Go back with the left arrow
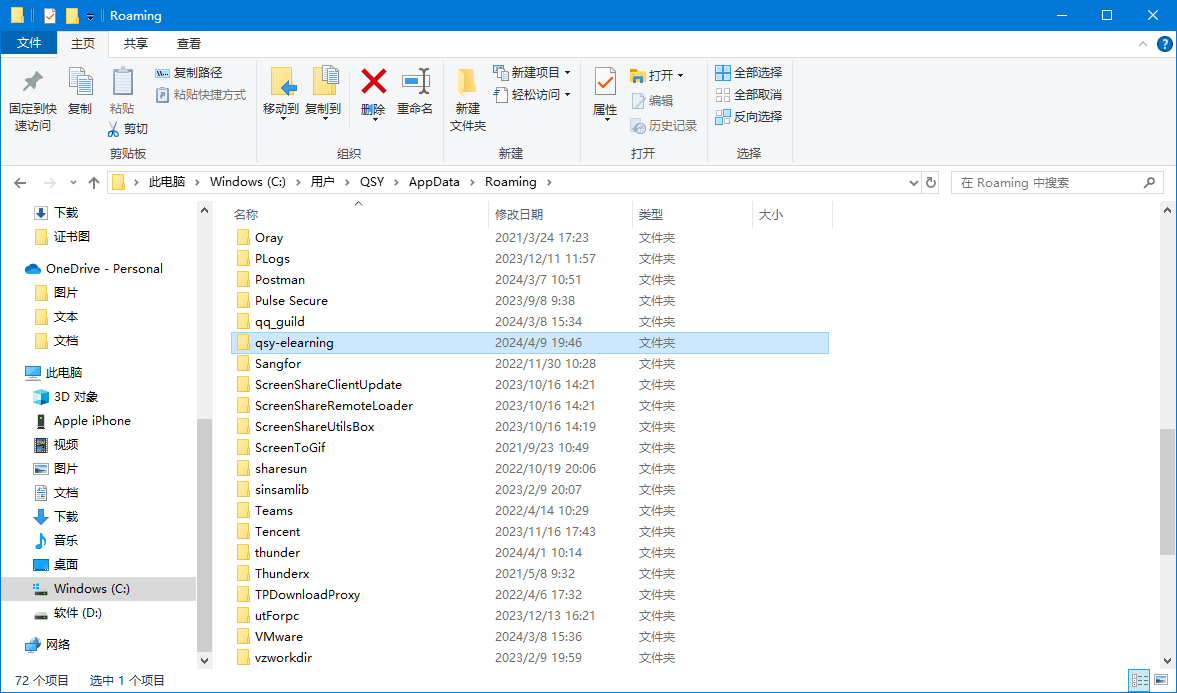The width and height of the screenshot is (1177, 693). [x=20, y=182]
